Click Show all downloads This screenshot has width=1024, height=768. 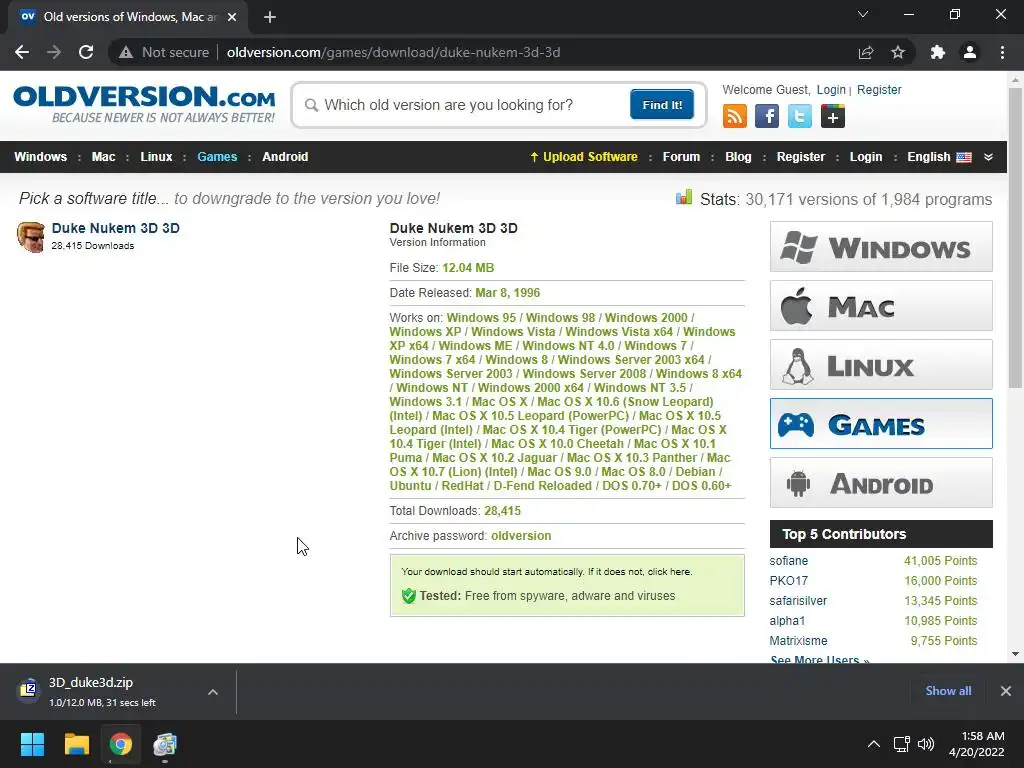point(948,691)
